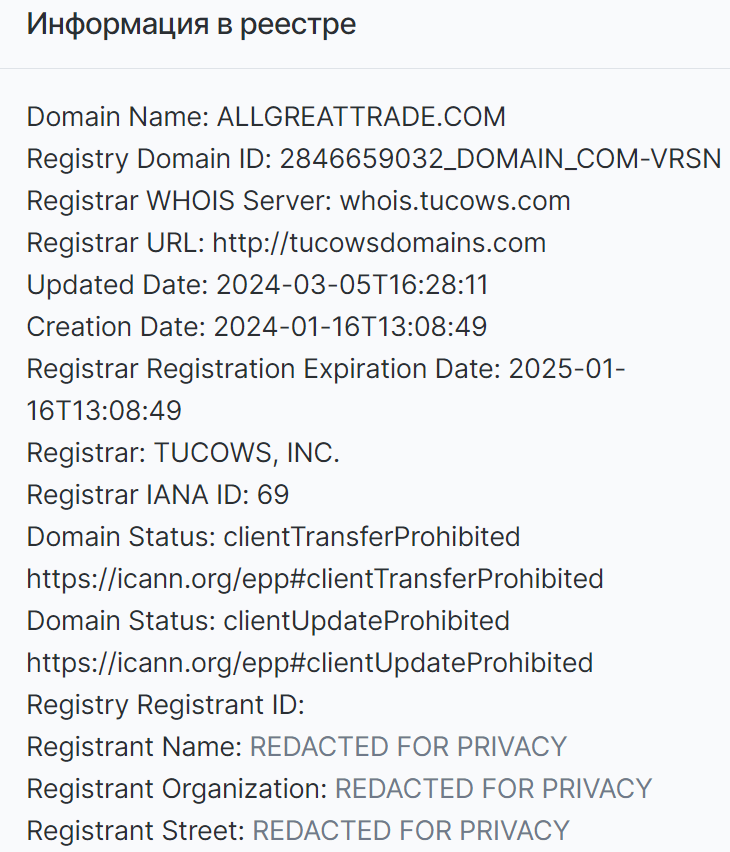Open the icann.org/epp#clientTransferProhibited link
The image size is (730, 852).
[315, 579]
